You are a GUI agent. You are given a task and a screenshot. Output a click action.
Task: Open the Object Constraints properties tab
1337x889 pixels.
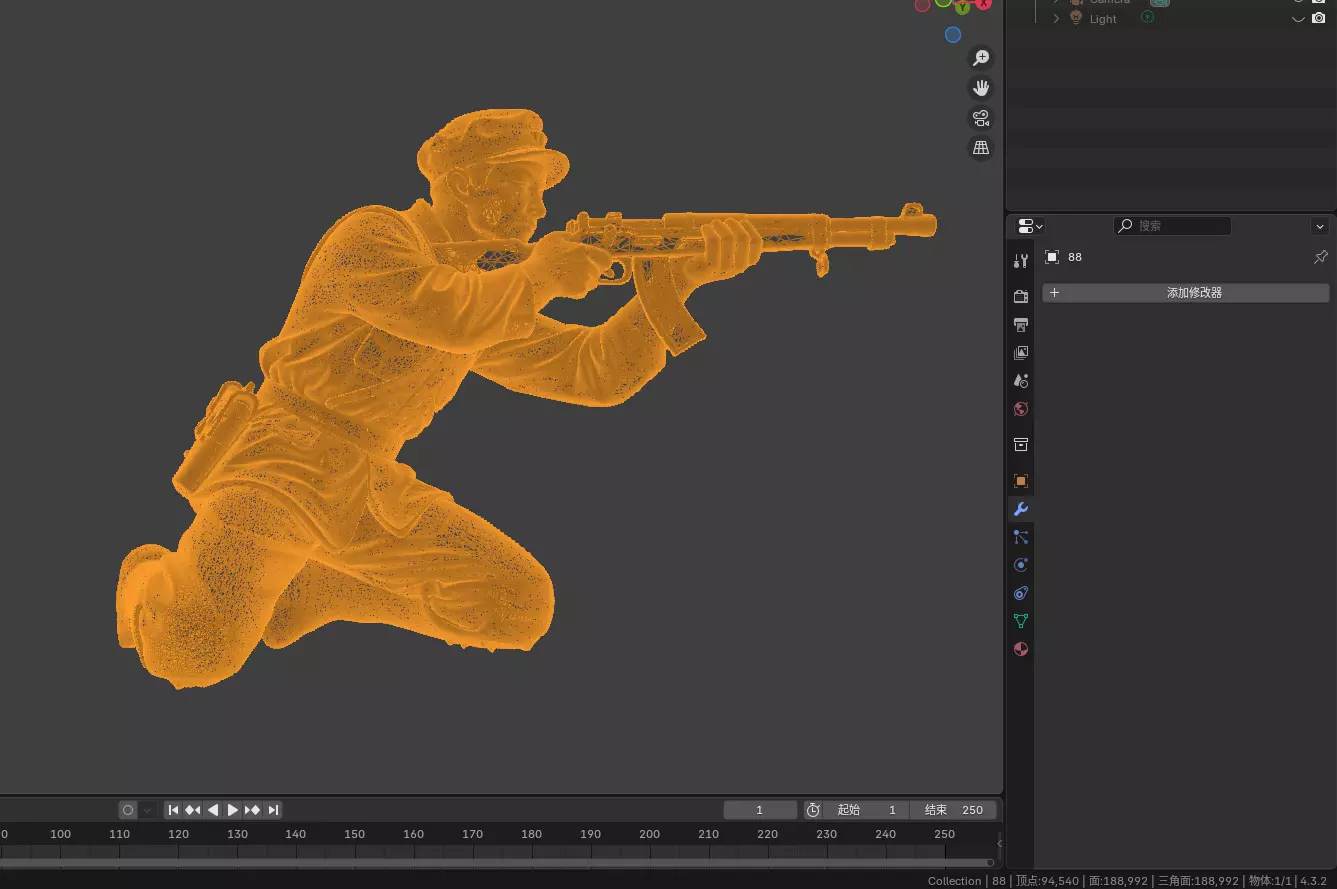[x=1020, y=593]
